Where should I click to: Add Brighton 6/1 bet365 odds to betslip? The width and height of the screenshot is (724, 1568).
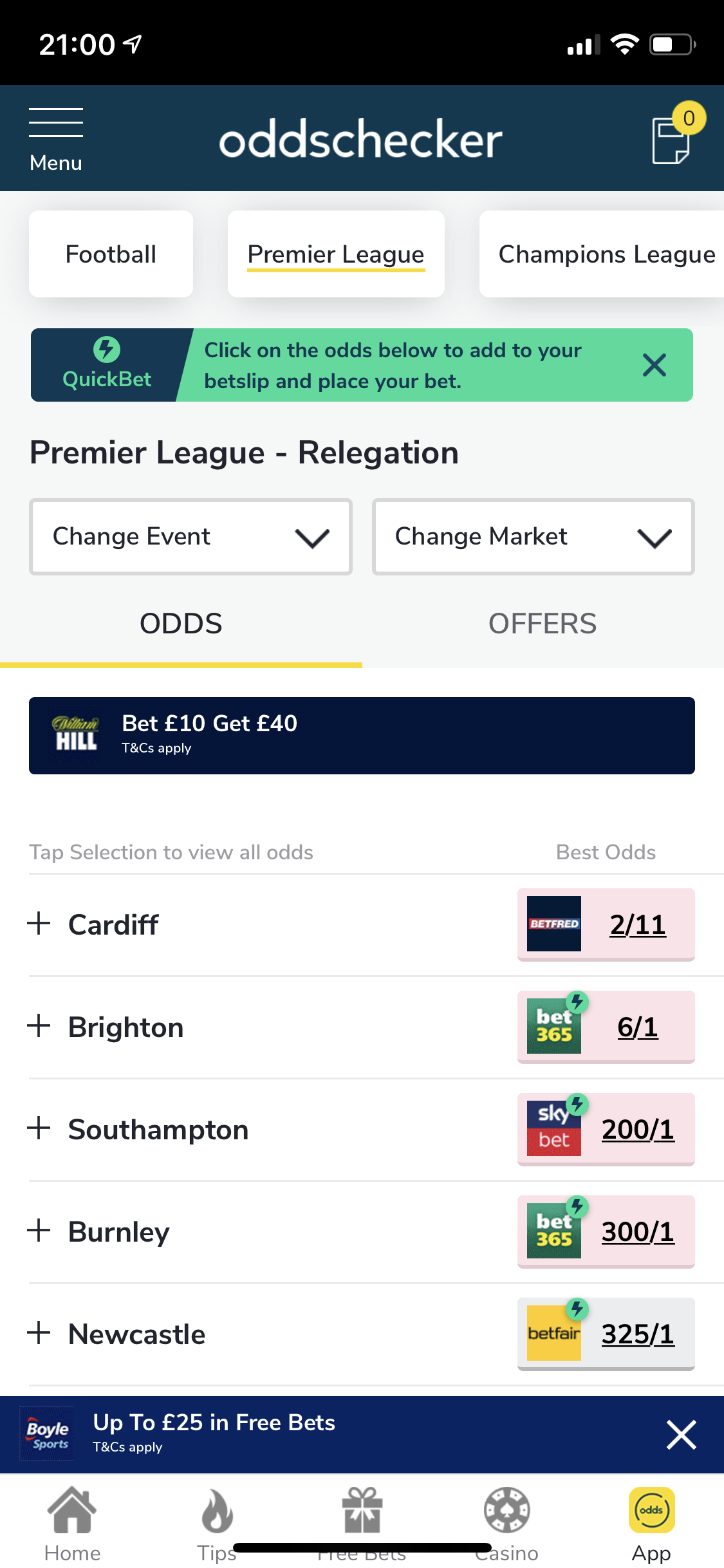pyautogui.click(x=606, y=1027)
